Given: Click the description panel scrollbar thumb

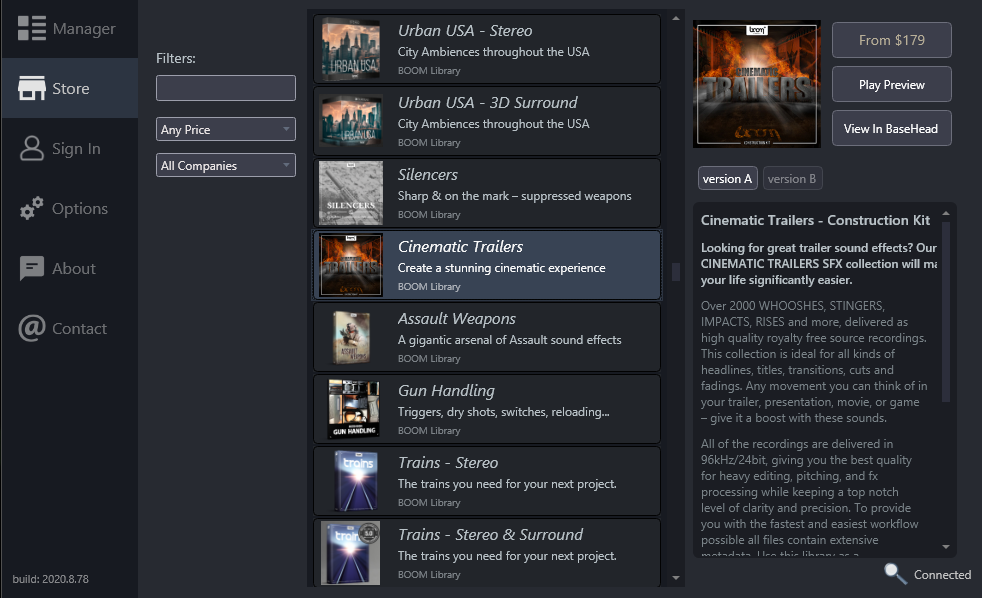Looking at the screenshot, I should pyautogui.click(x=946, y=312).
